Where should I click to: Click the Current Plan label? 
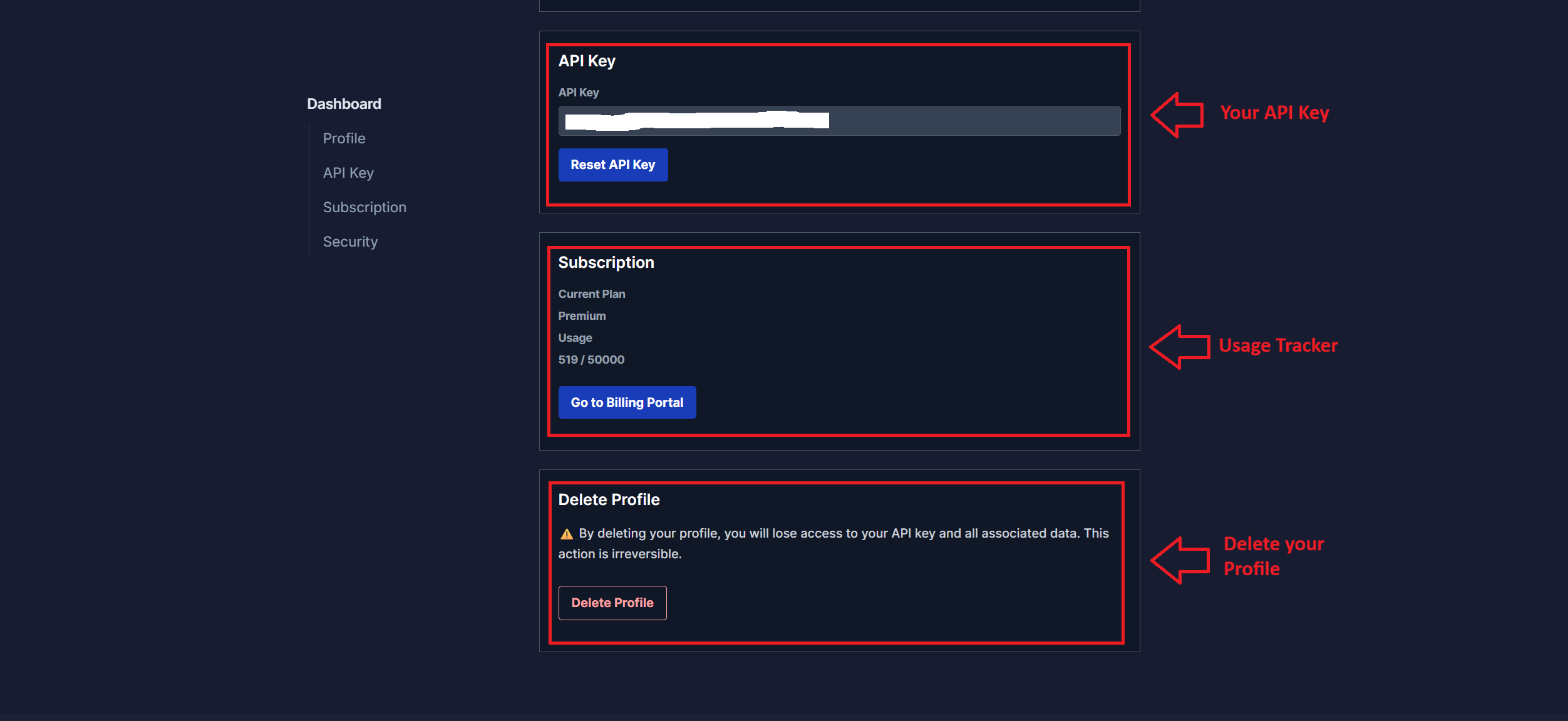point(592,294)
